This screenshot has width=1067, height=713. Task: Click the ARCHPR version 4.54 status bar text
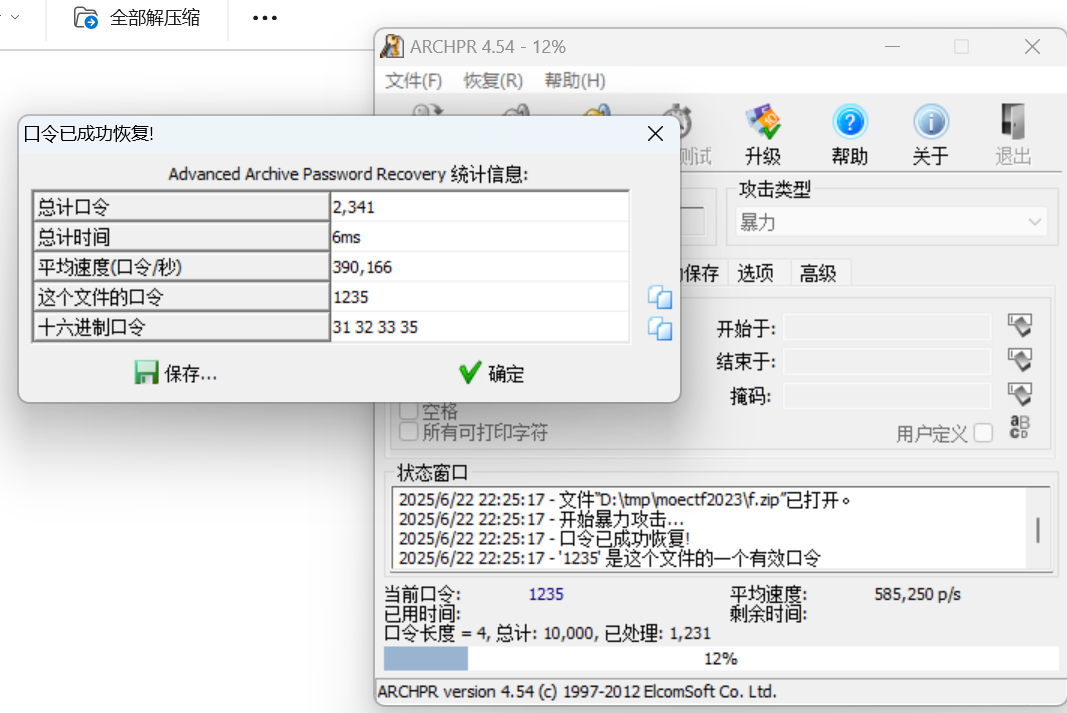click(577, 692)
